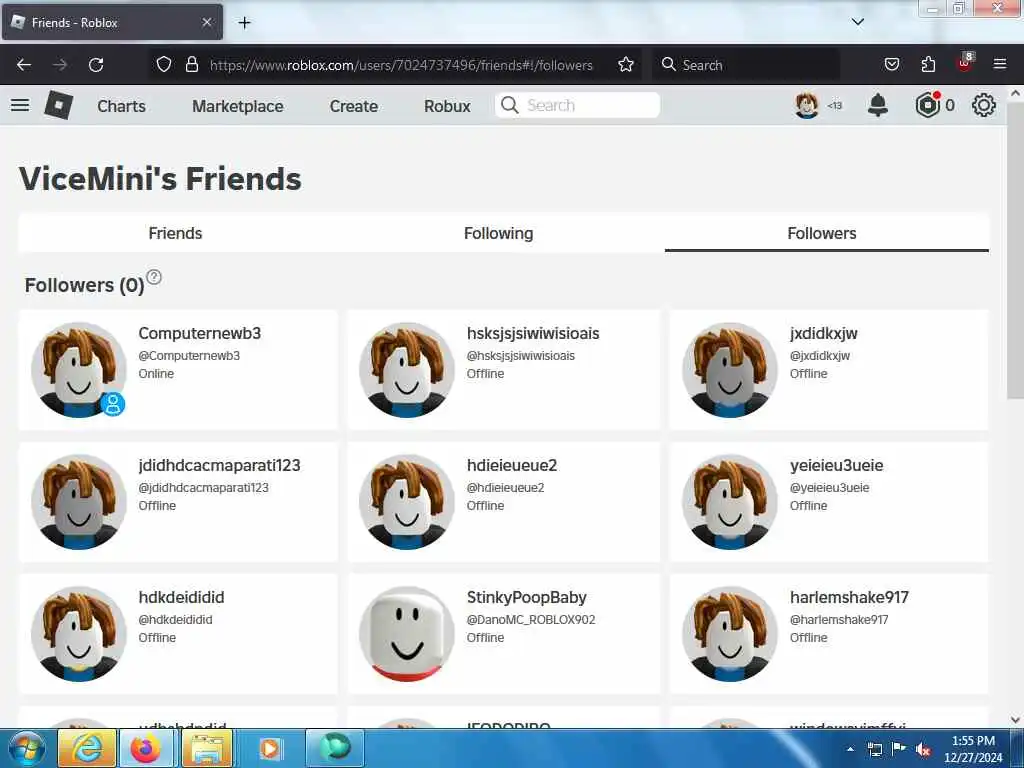This screenshot has height=768, width=1024.
Task: Open the Robux navigation item
Action: [x=447, y=106]
